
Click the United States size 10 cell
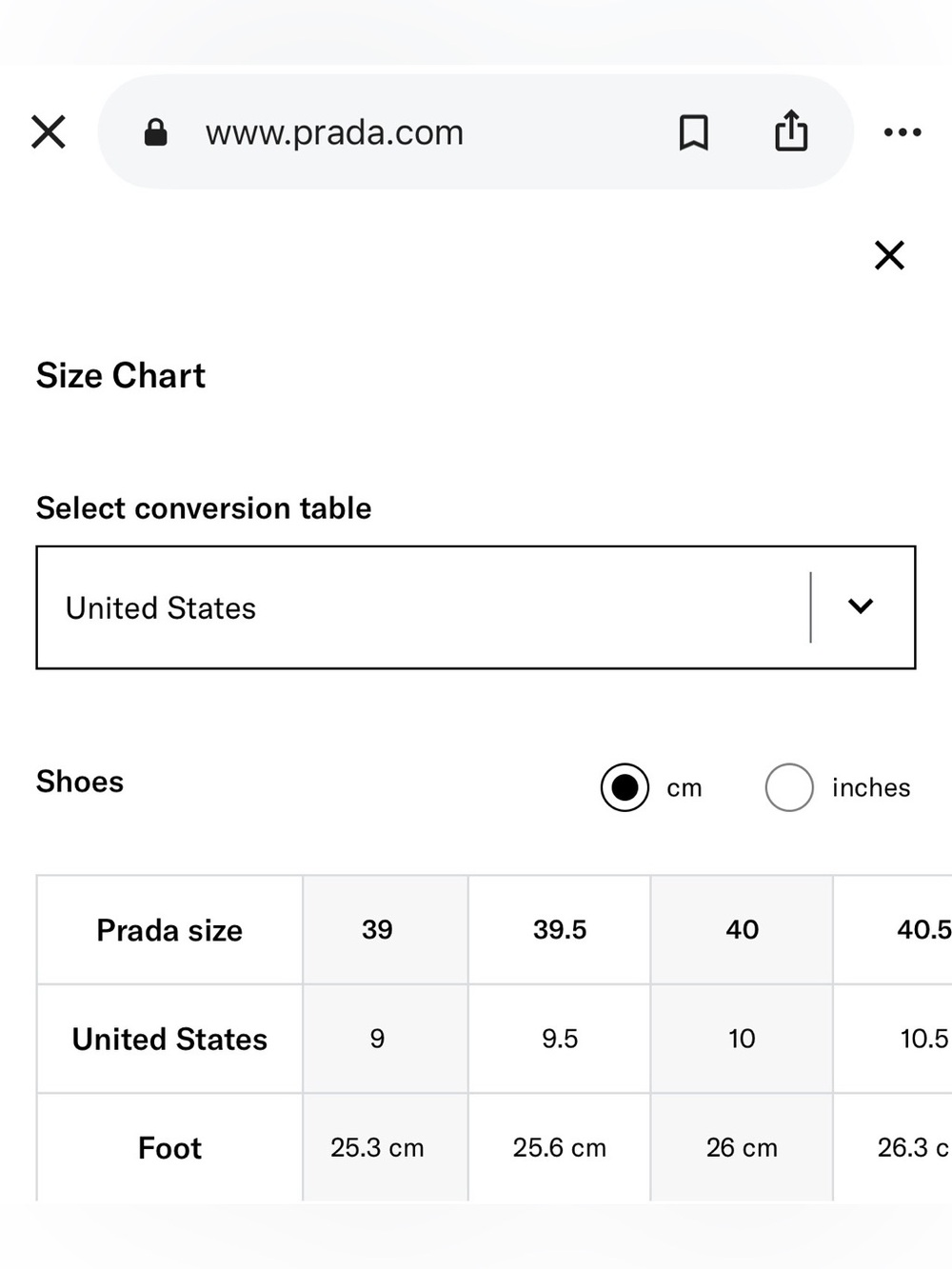(742, 1039)
